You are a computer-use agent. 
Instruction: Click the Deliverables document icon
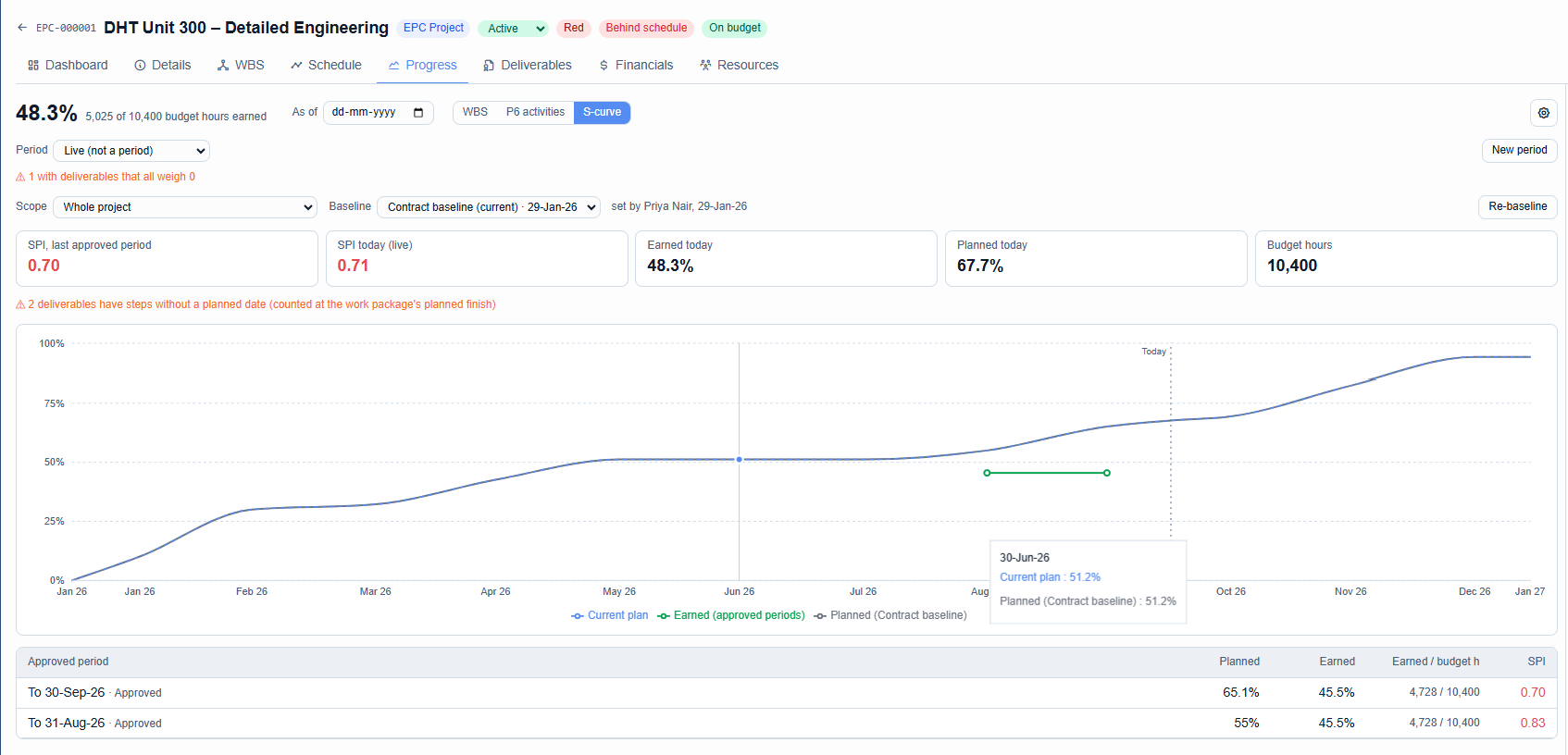tap(489, 65)
